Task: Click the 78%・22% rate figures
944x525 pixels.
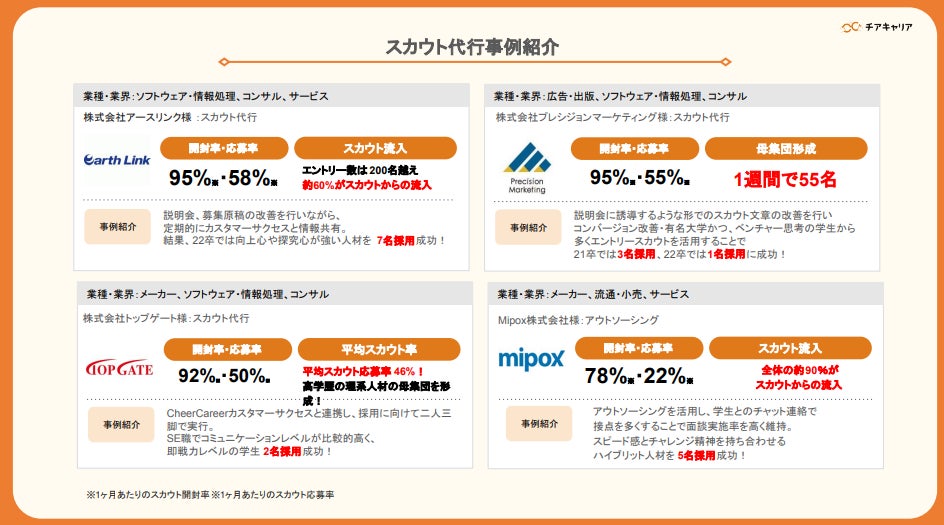Action: click(x=640, y=376)
